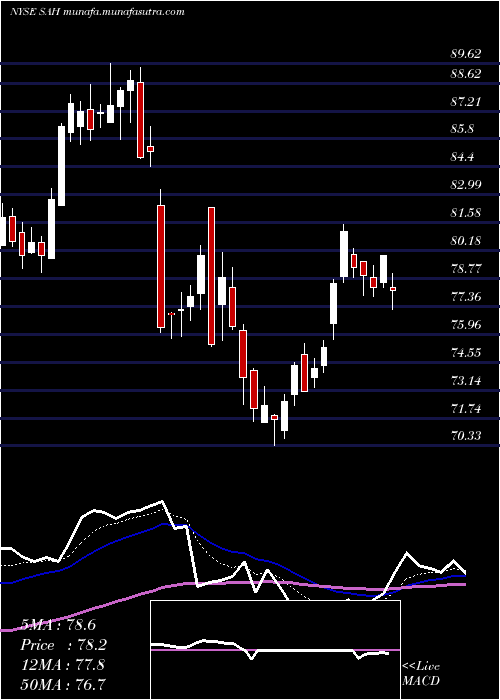Click inside the Live MACD inset chart
Image resolution: width=500 pixels, height=700 pixels.
(275, 650)
